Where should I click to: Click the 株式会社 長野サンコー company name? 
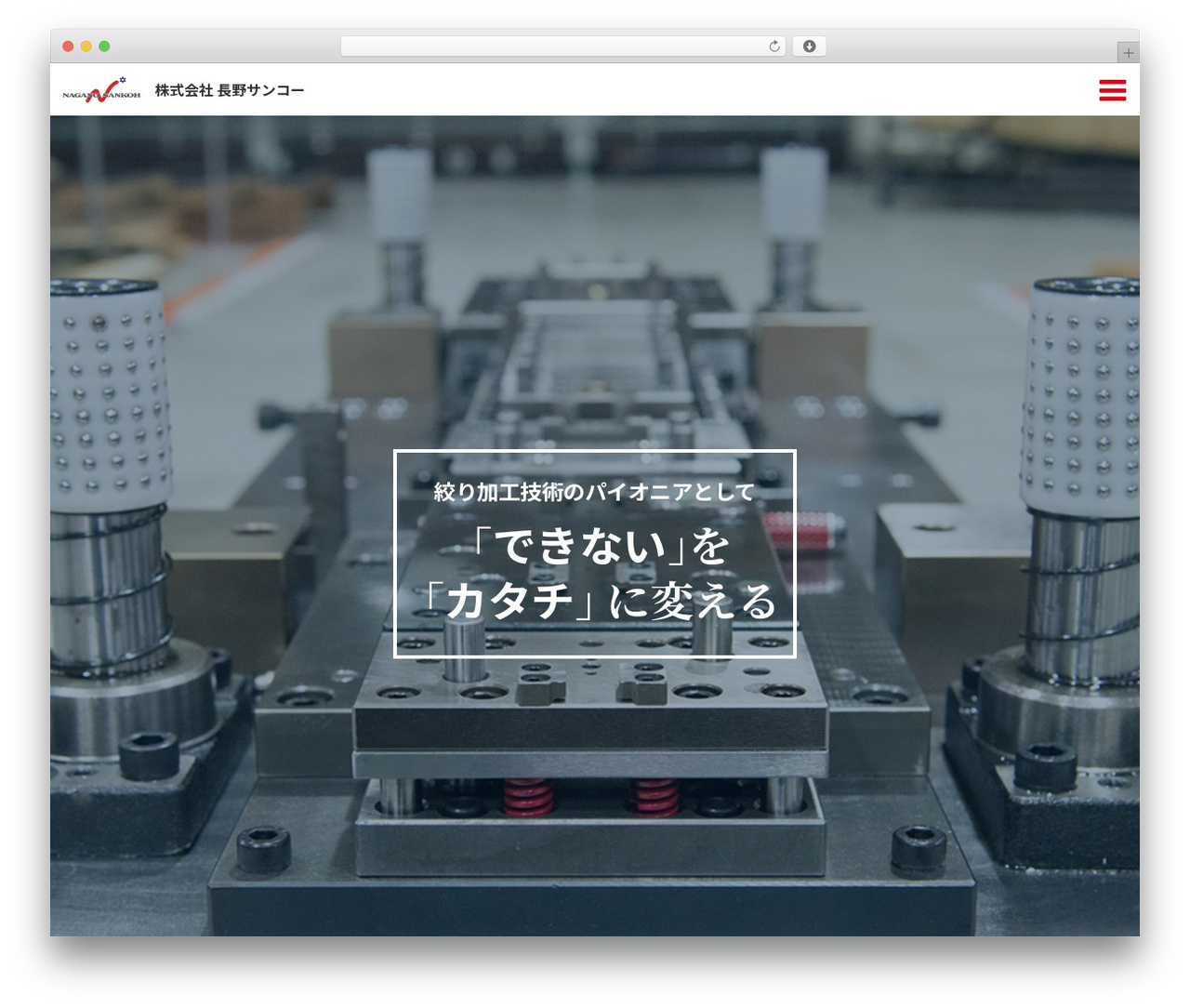[x=230, y=90]
